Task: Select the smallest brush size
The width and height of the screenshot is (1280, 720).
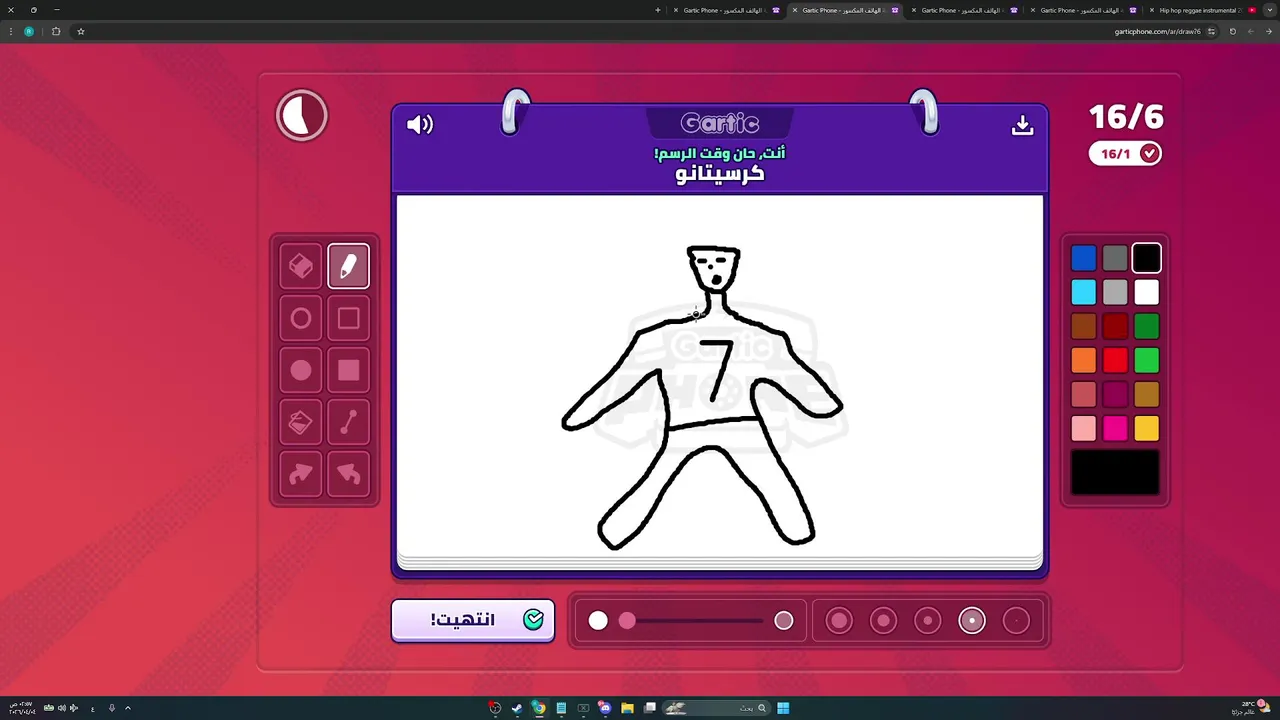Action: [x=1016, y=621]
